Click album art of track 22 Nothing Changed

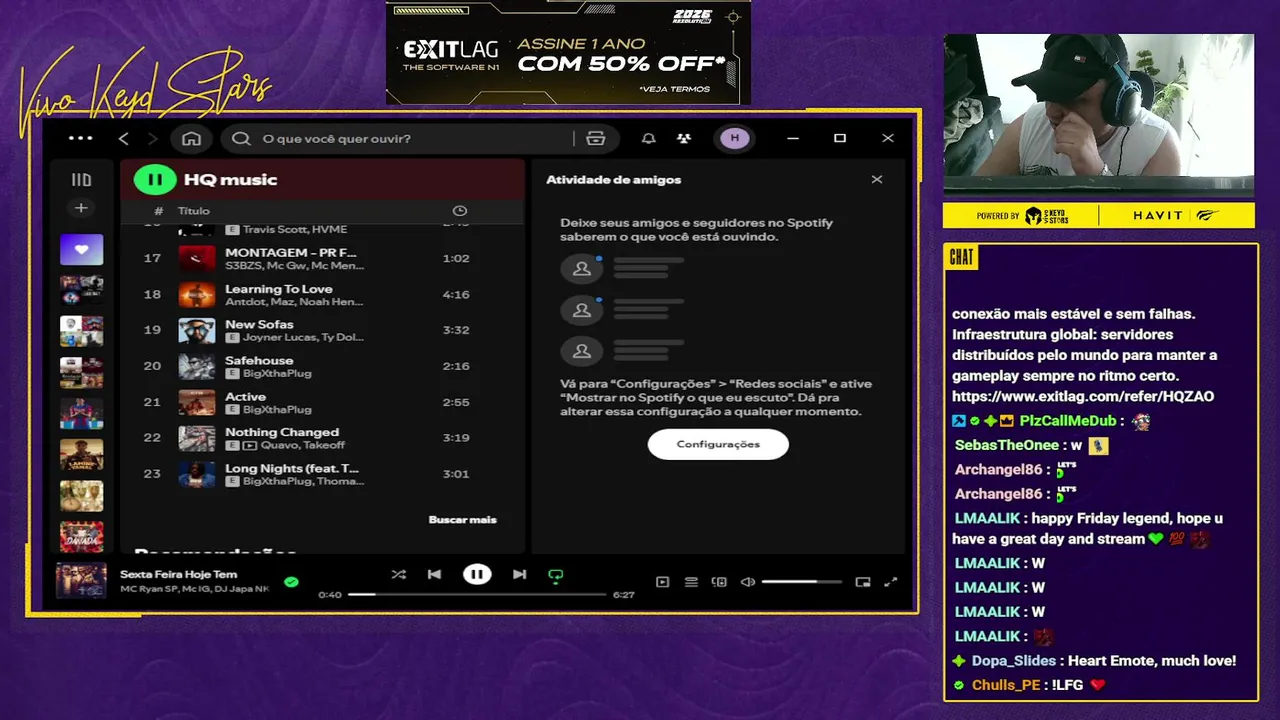pyautogui.click(x=197, y=438)
